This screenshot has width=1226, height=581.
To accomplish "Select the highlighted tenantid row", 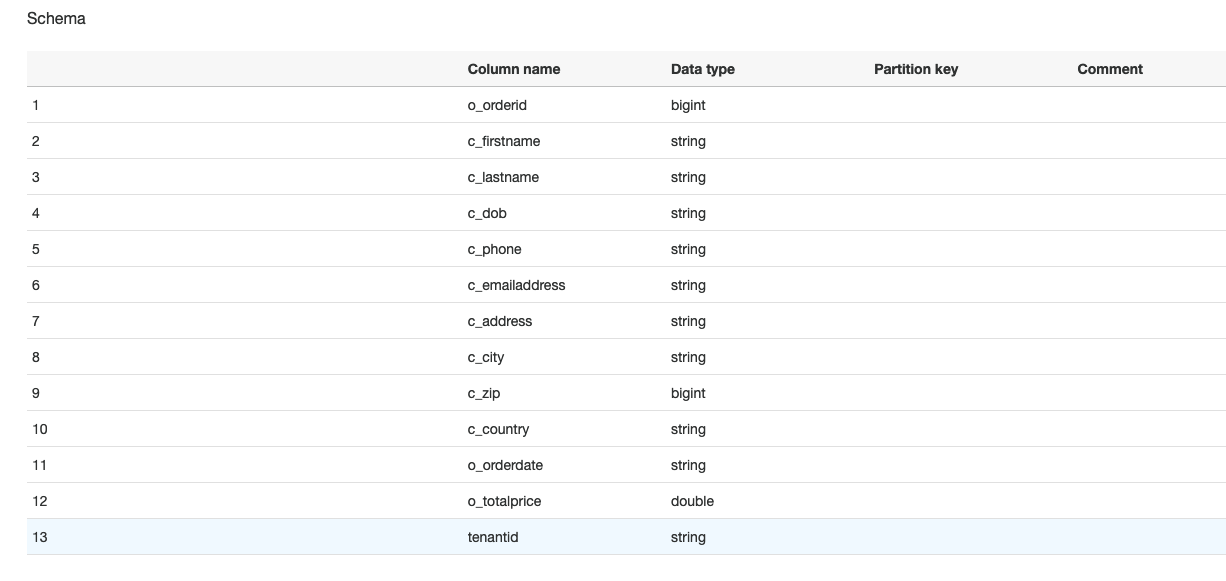I will pos(626,537).
